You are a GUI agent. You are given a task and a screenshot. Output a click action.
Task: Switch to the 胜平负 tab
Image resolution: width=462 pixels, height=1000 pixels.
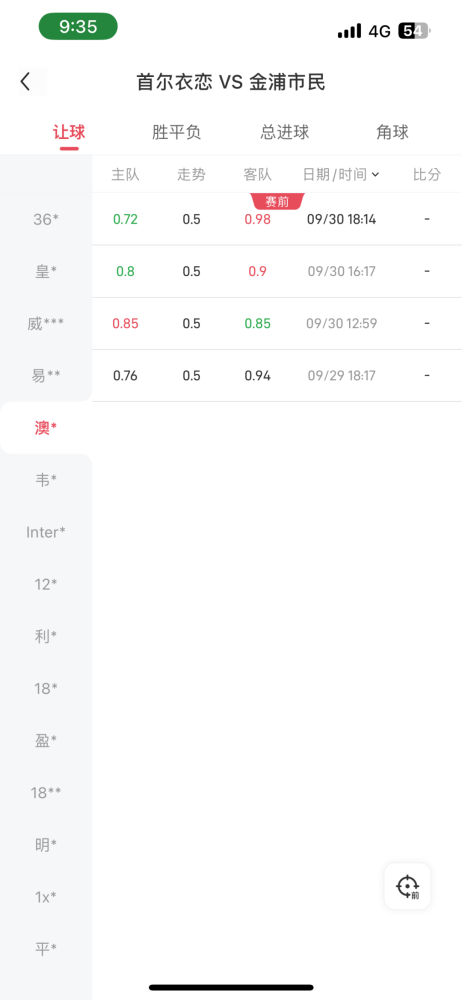177,133
